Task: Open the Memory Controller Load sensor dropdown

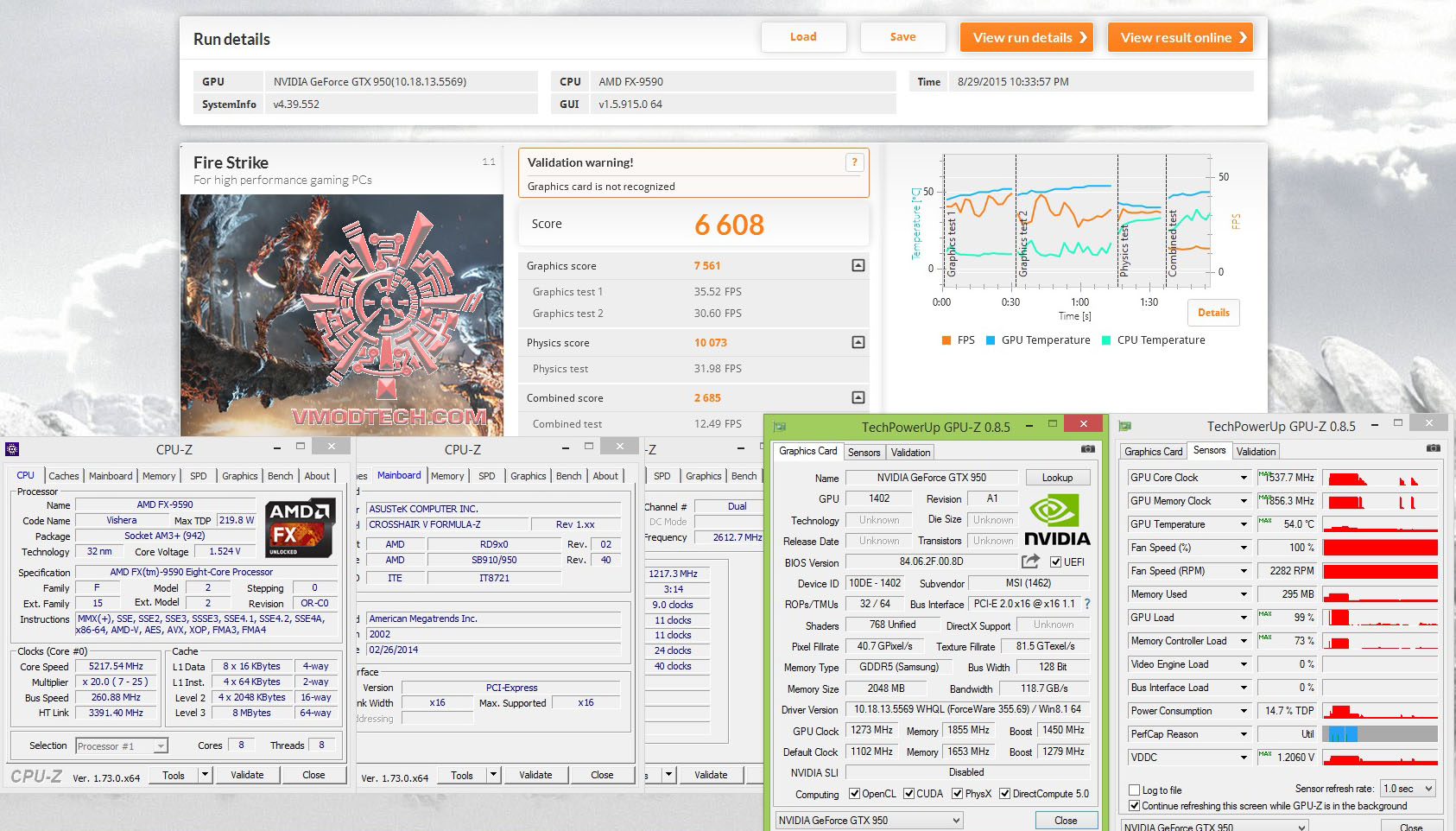Action: click(x=1244, y=641)
